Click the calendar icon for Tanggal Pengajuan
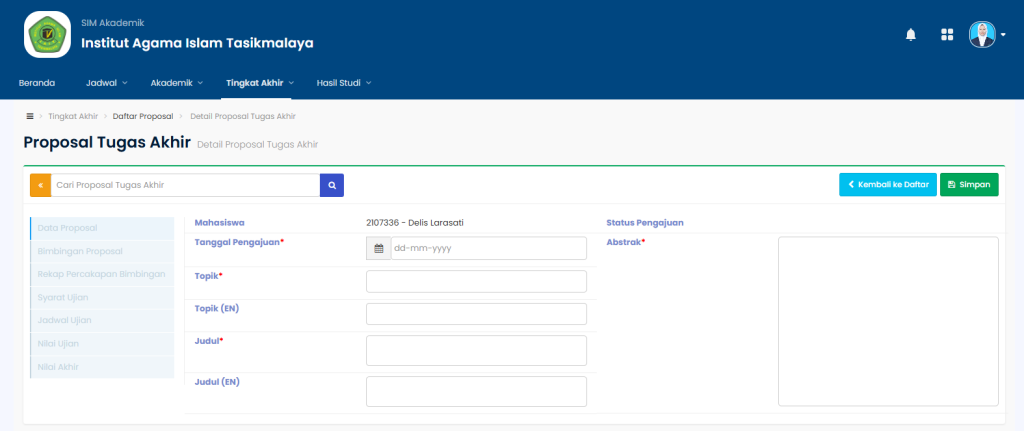 378,248
